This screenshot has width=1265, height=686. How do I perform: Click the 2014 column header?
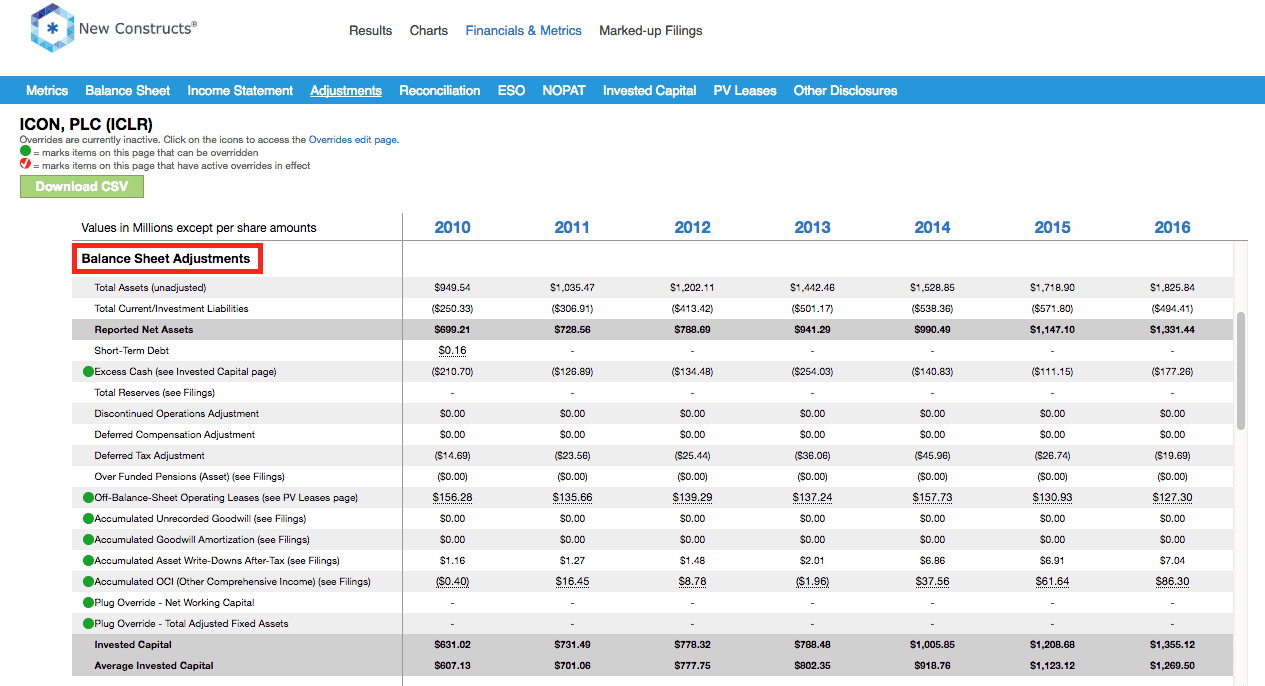[932, 227]
